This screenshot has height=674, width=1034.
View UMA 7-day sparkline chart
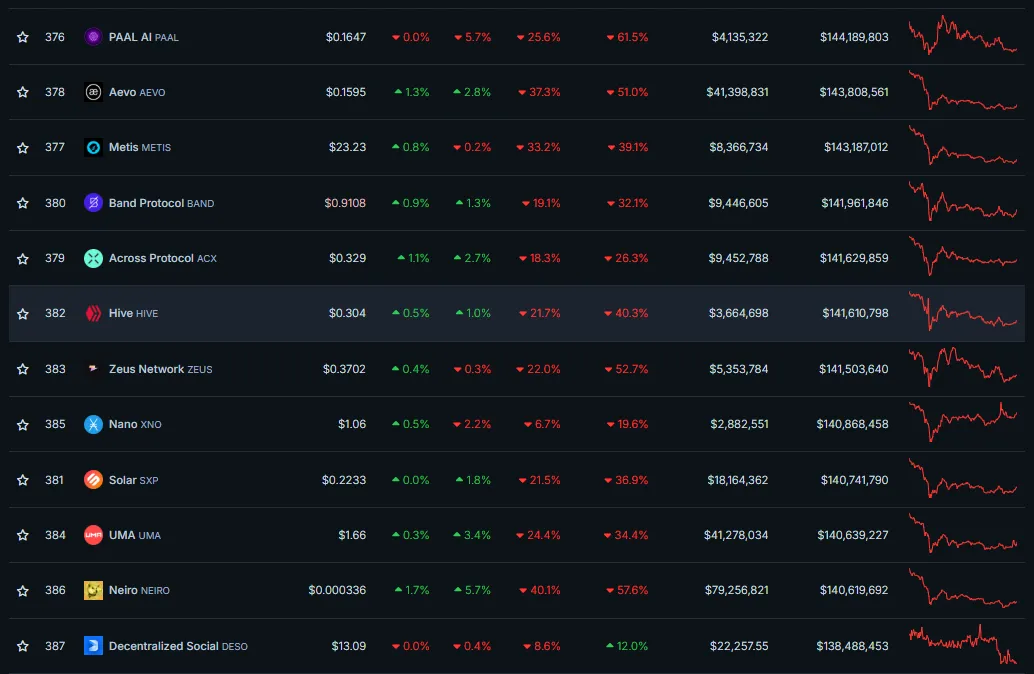click(x=963, y=533)
